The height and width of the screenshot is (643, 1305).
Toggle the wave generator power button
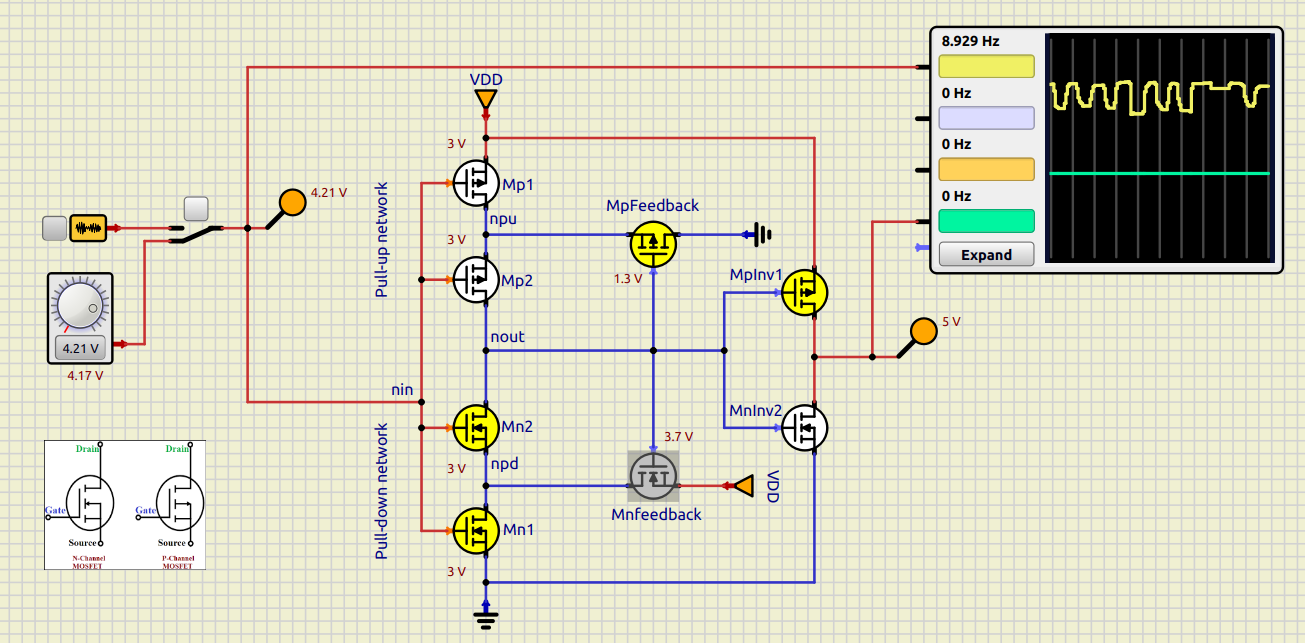click(55, 228)
